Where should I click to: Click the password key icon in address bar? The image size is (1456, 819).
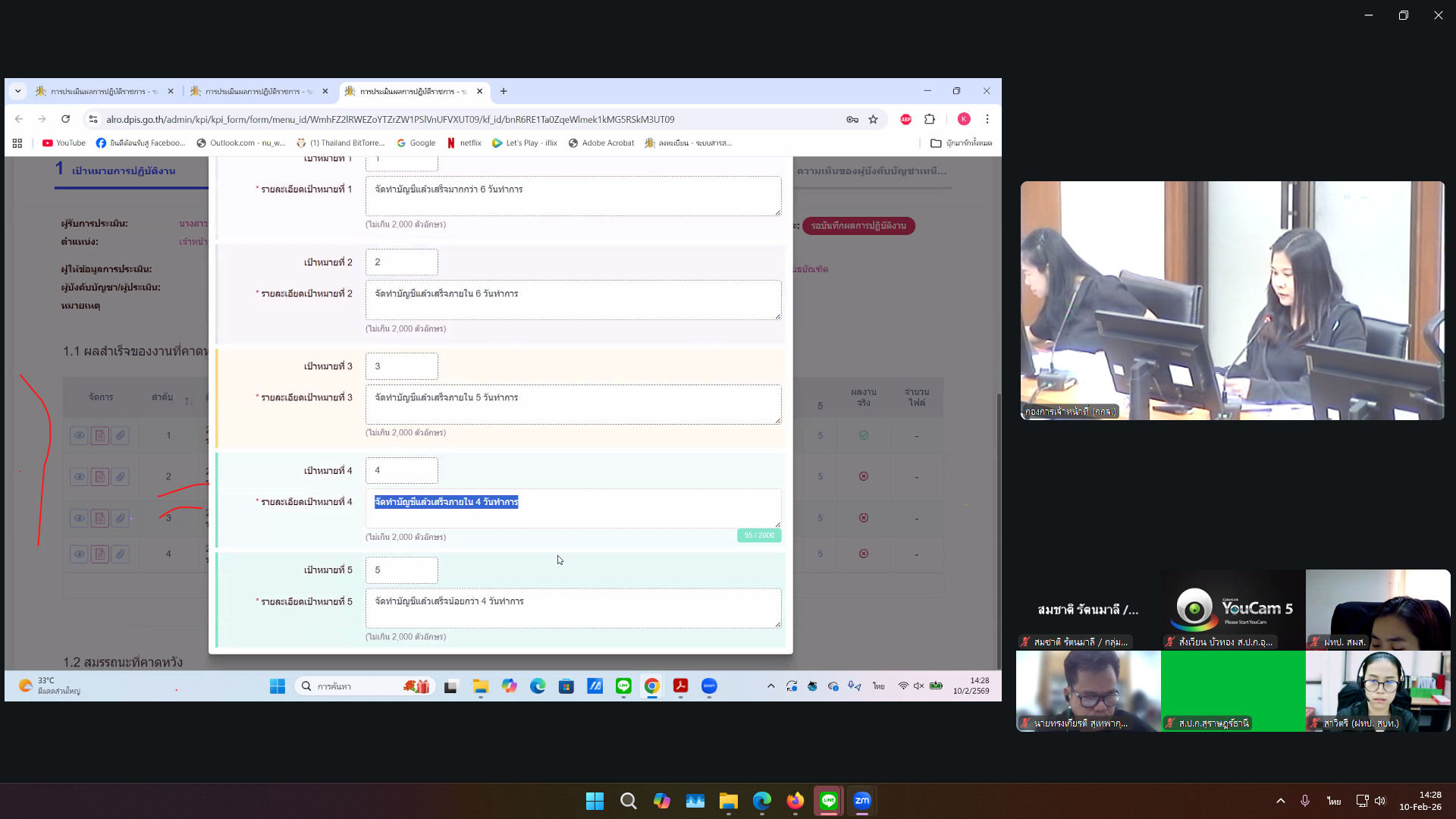(x=852, y=119)
